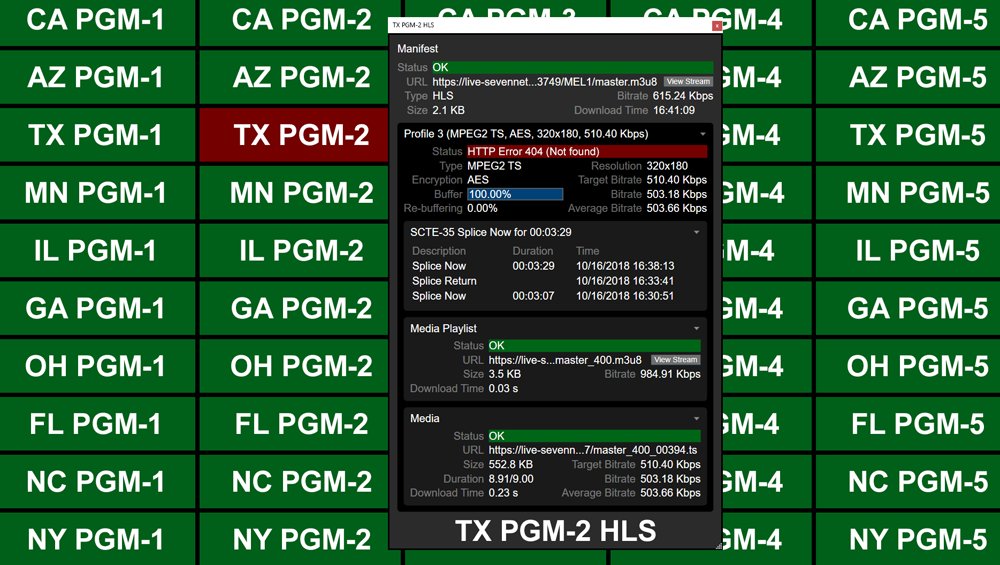Click the resolution value 320x180

(667, 166)
